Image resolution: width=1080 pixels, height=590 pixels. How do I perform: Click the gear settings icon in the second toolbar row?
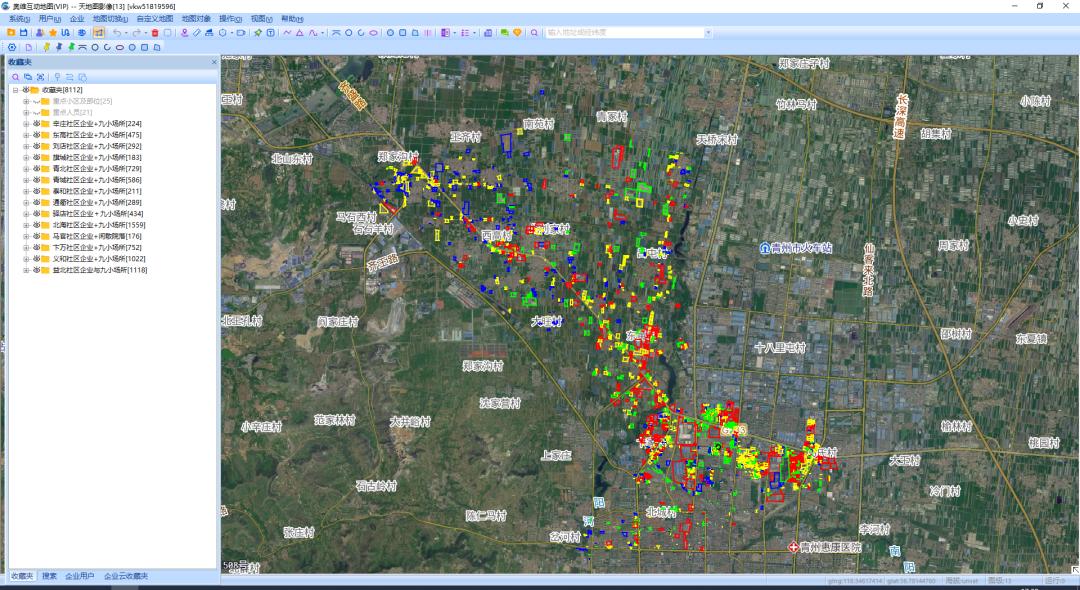(11, 47)
